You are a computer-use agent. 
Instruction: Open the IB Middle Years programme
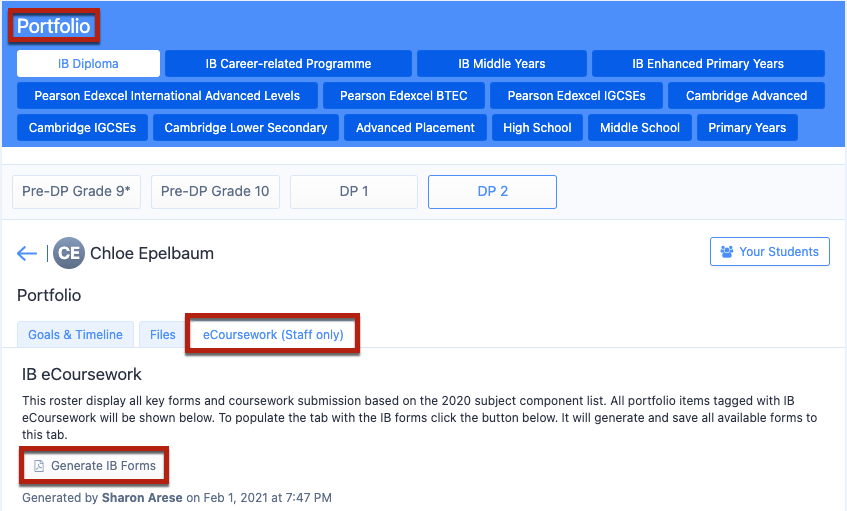pyautogui.click(x=501, y=64)
